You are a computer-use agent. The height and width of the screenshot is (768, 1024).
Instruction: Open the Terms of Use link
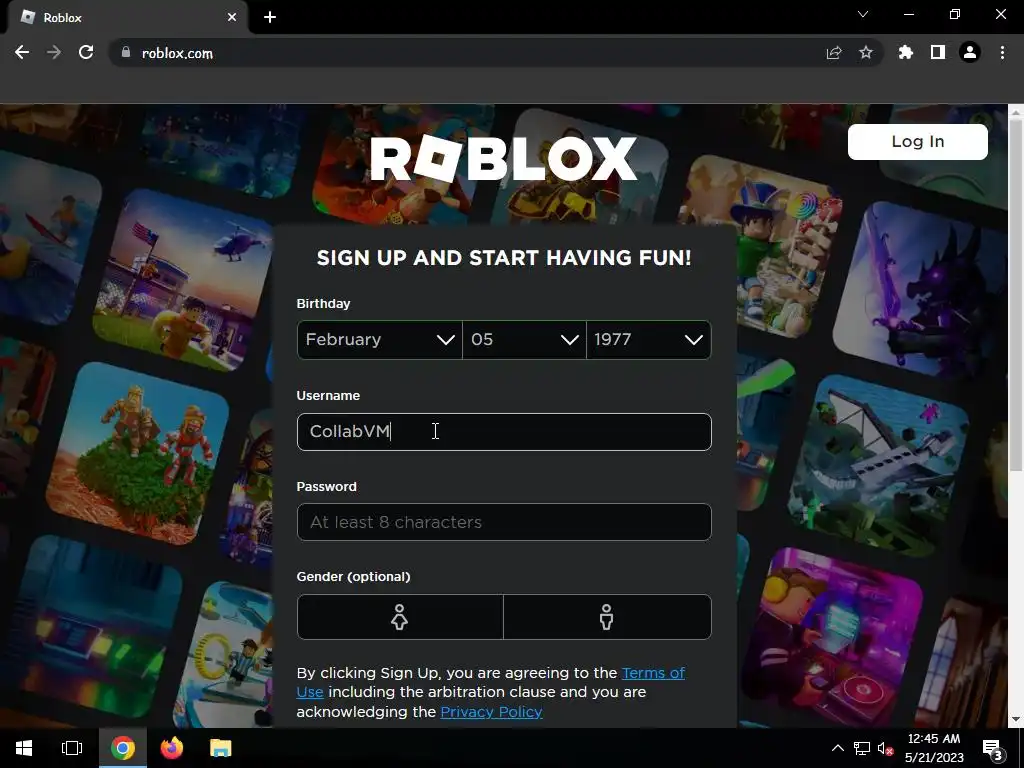click(x=653, y=673)
